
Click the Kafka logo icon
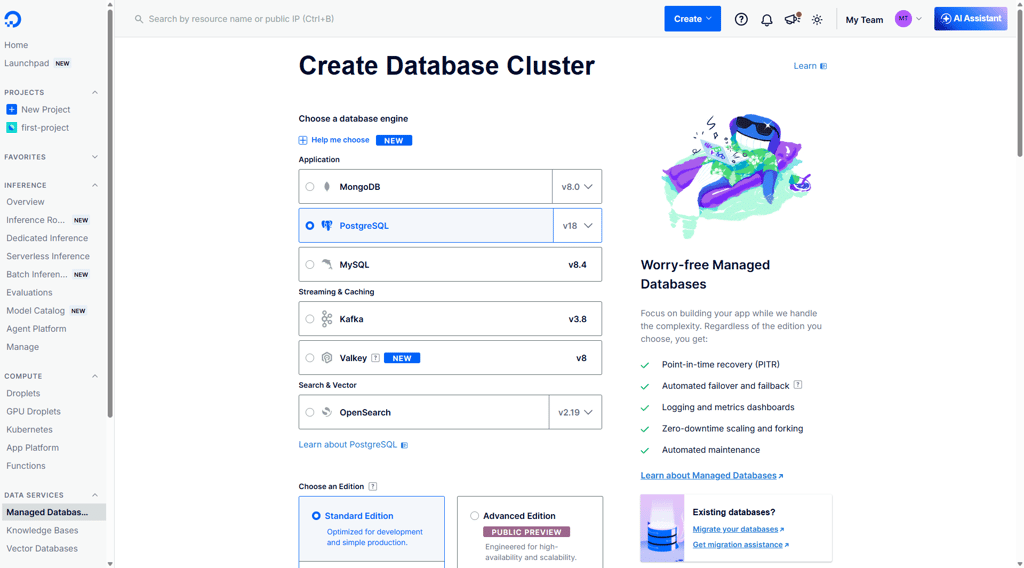327,319
